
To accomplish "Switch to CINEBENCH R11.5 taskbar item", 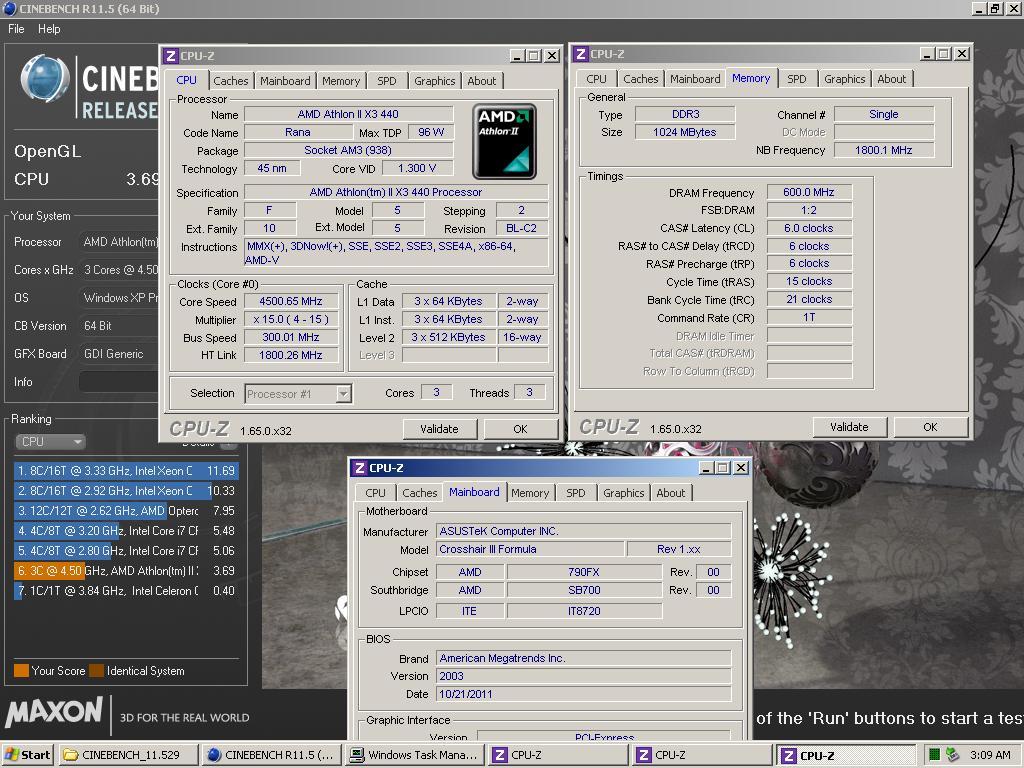I will tap(271, 755).
